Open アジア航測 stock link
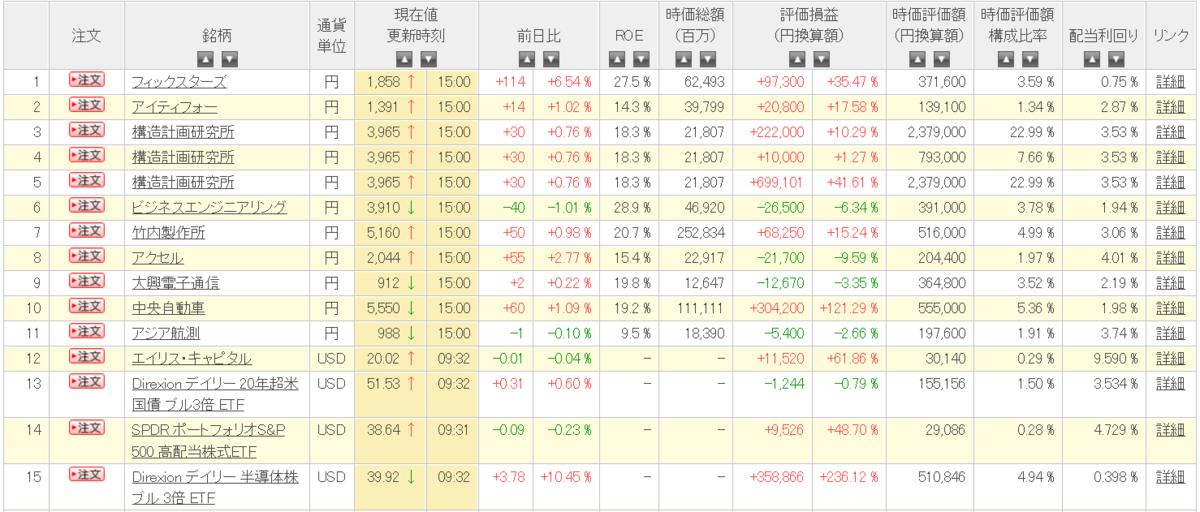This screenshot has height=512, width=1200. [x=166, y=332]
